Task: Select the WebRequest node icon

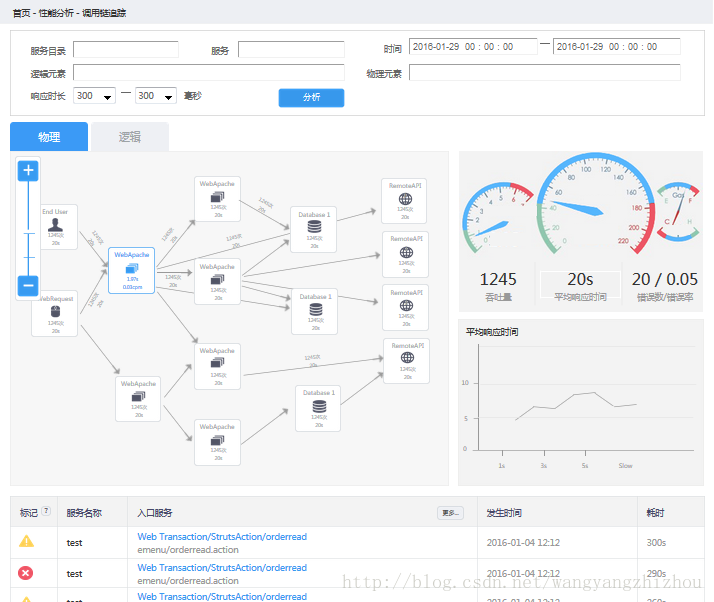Action: (x=55, y=312)
